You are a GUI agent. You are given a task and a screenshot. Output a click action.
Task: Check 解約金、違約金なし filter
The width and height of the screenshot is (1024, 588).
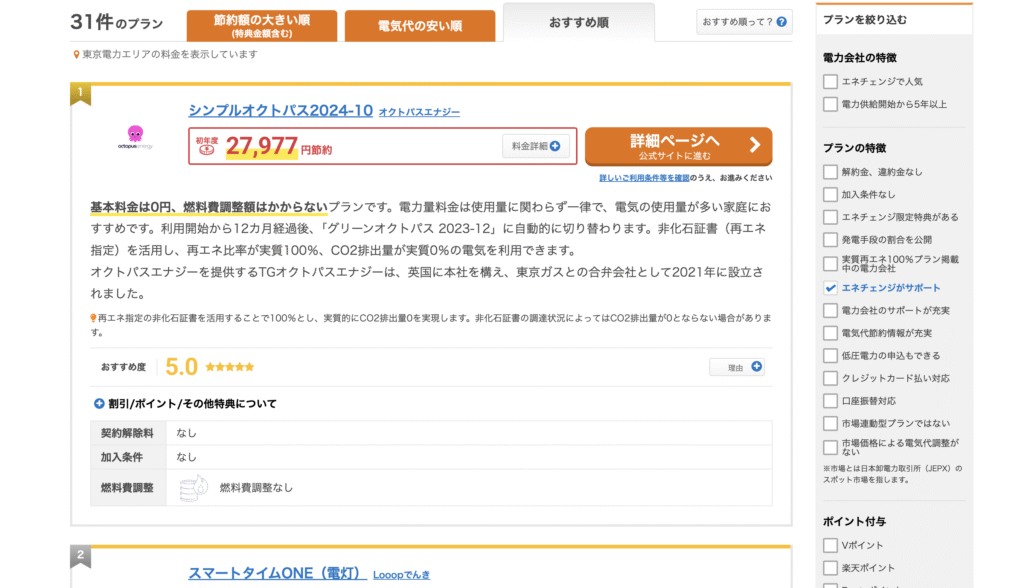pyautogui.click(x=830, y=172)
